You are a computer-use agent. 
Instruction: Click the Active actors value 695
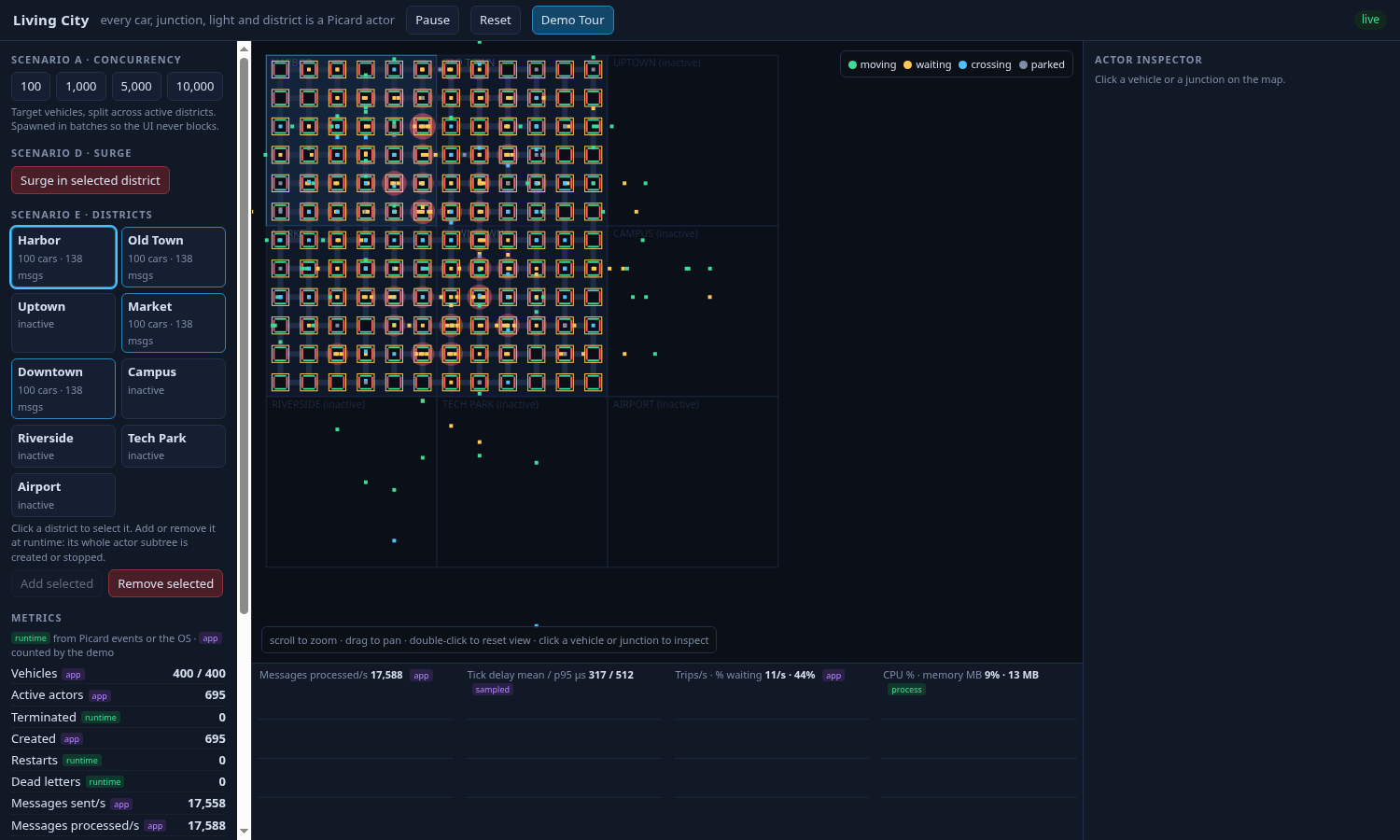pyautogui.click(x=215, y=695)
